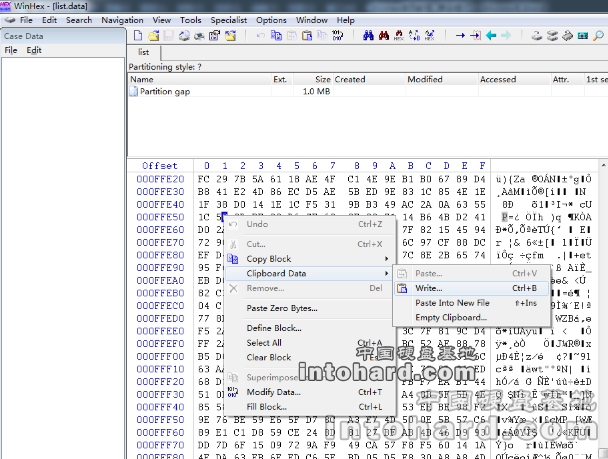Viewport: 608px width, 459px height.
Task: Click the Offset column header in hex view
Action: coord(159,166)
